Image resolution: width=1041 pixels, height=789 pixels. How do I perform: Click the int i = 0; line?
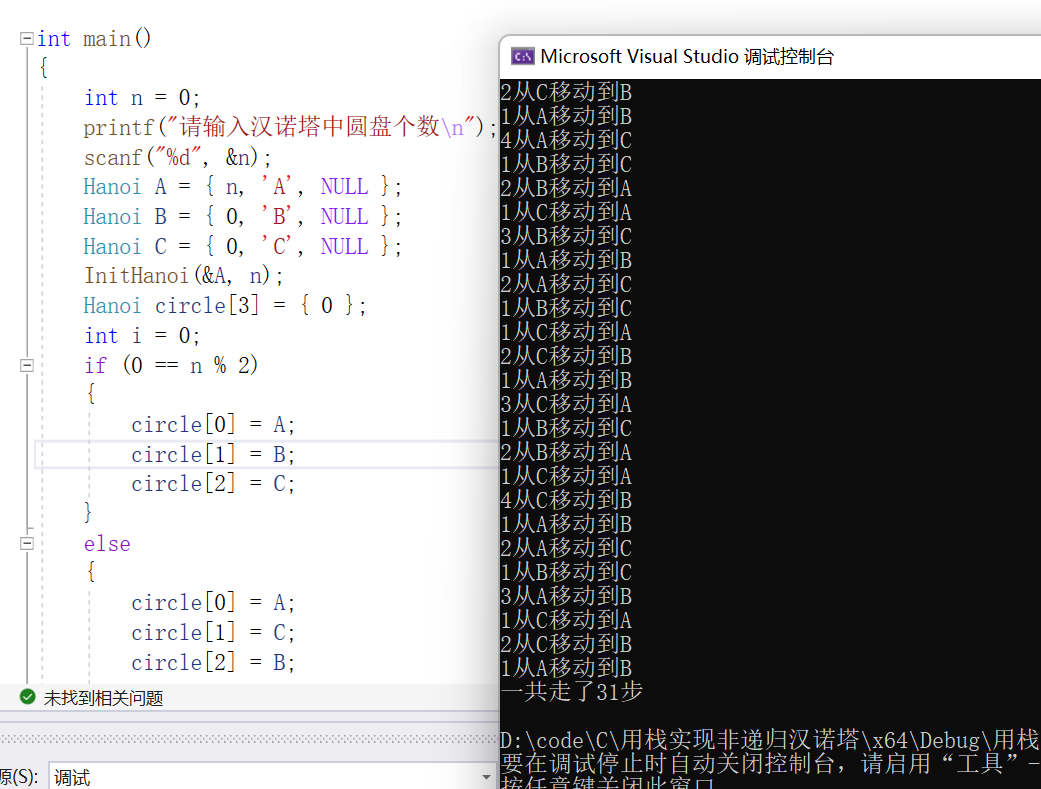click(x=141, y=335)
